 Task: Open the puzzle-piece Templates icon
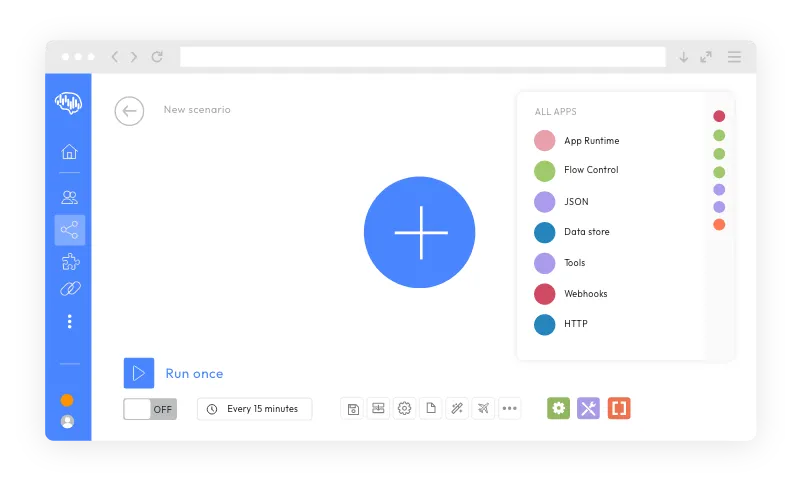click(x=70, y=262)
